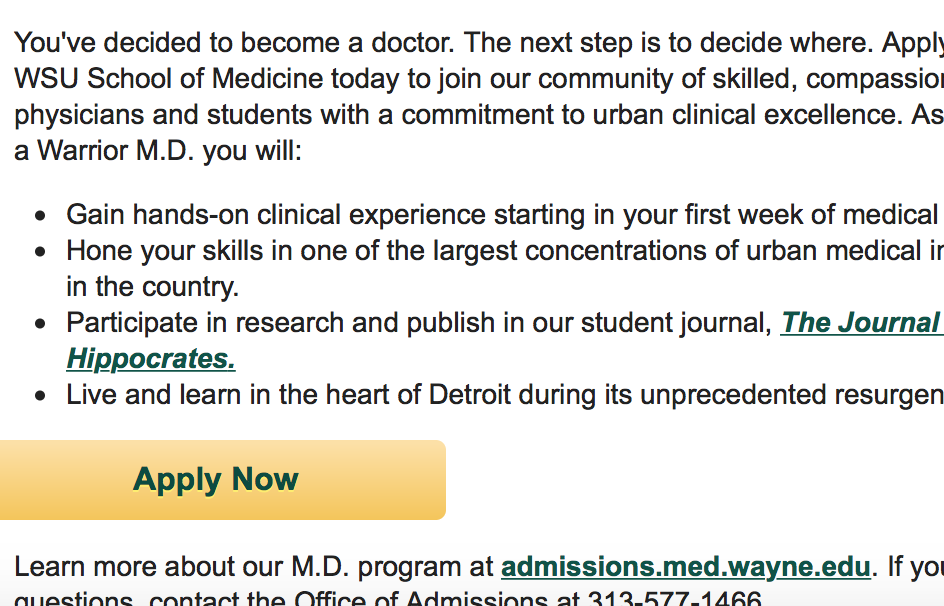The image size is (944, 606).
Task: Click the Apply Now button
Action: [223, 480]
